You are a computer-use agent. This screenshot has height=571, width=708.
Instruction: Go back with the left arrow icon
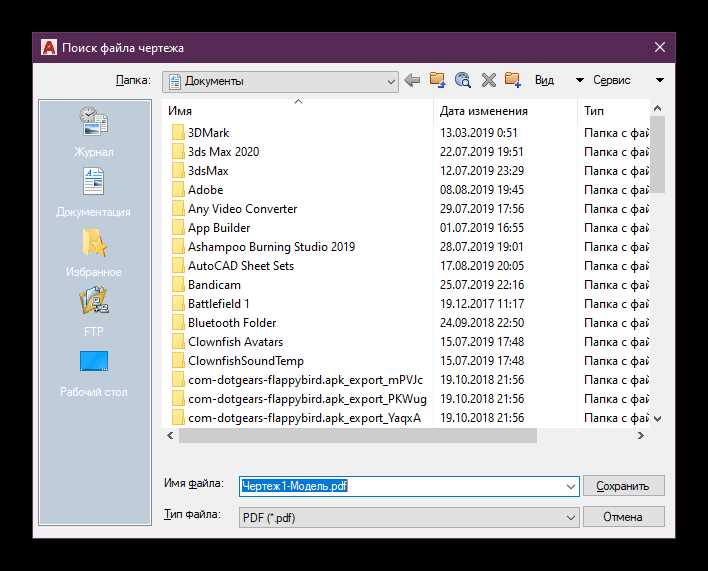(x=412, y=81)
